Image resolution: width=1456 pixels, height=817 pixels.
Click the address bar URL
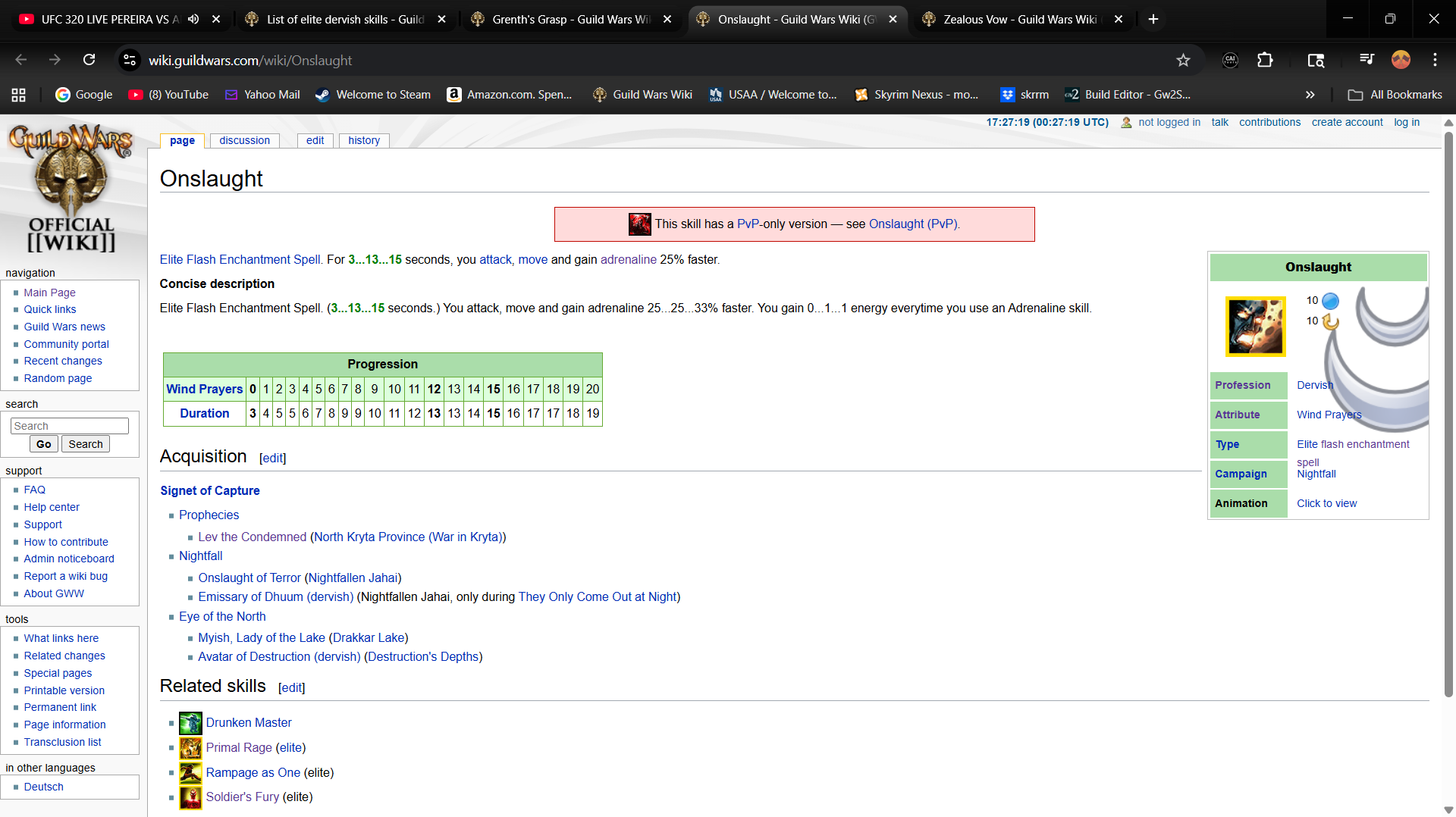click(250, 60)
